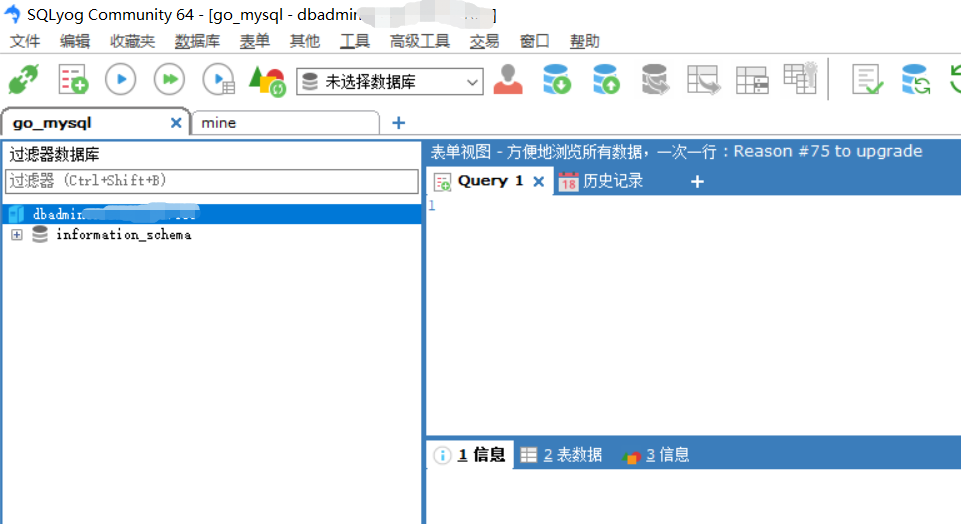This screenshot has height=524, width=961.
Task: Select the dbadmin server node
Action: coord(211,214)
